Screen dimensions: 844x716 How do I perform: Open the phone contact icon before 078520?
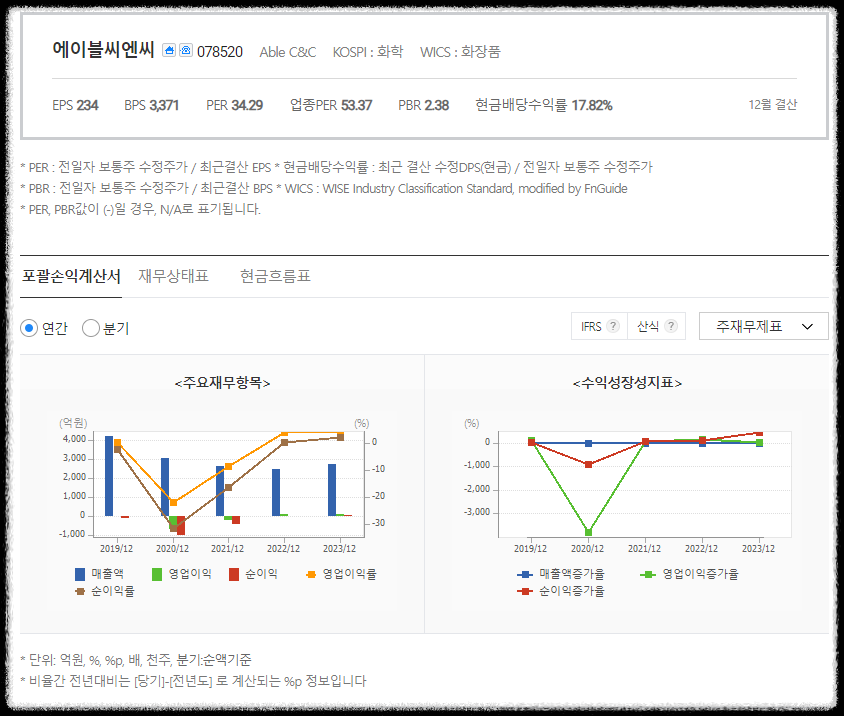click(x=186, y=51)
